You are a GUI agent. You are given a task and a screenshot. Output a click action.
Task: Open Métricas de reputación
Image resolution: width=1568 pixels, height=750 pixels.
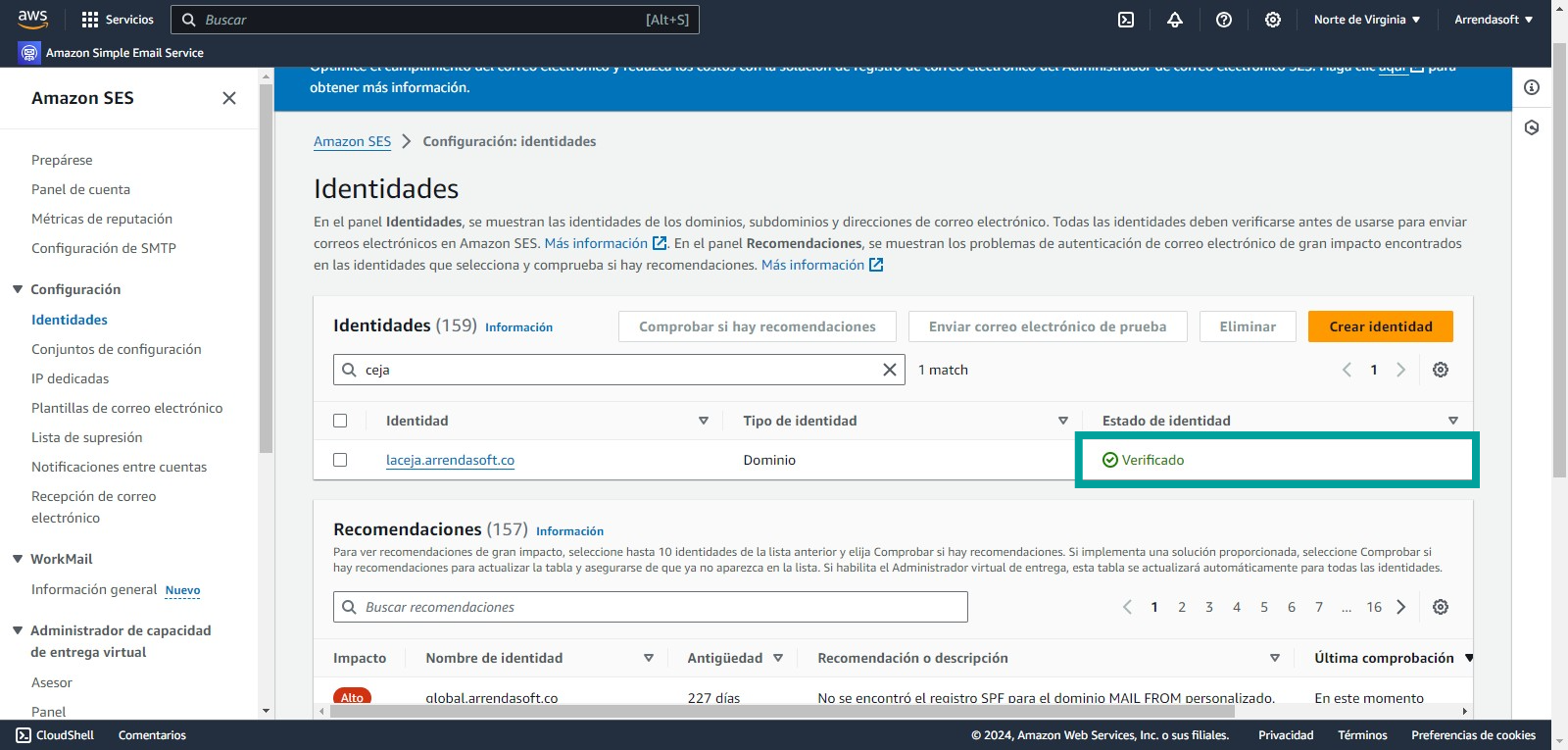[102, 219]
